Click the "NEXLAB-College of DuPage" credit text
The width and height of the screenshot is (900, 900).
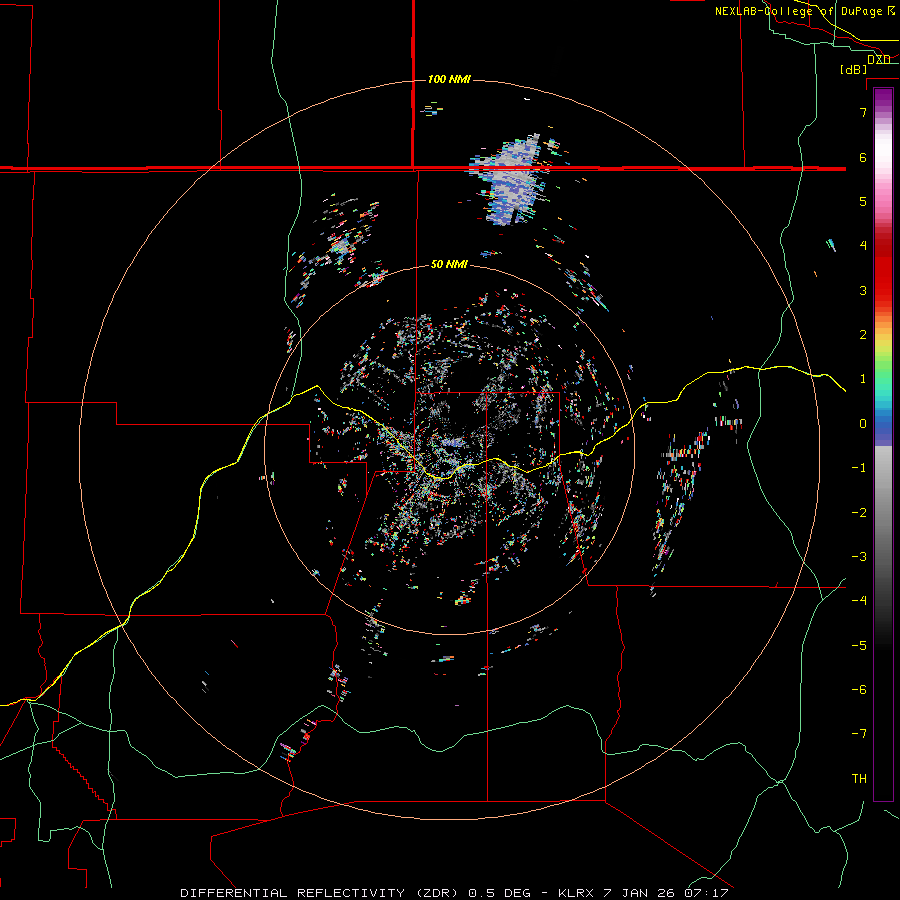coord(798,11)
